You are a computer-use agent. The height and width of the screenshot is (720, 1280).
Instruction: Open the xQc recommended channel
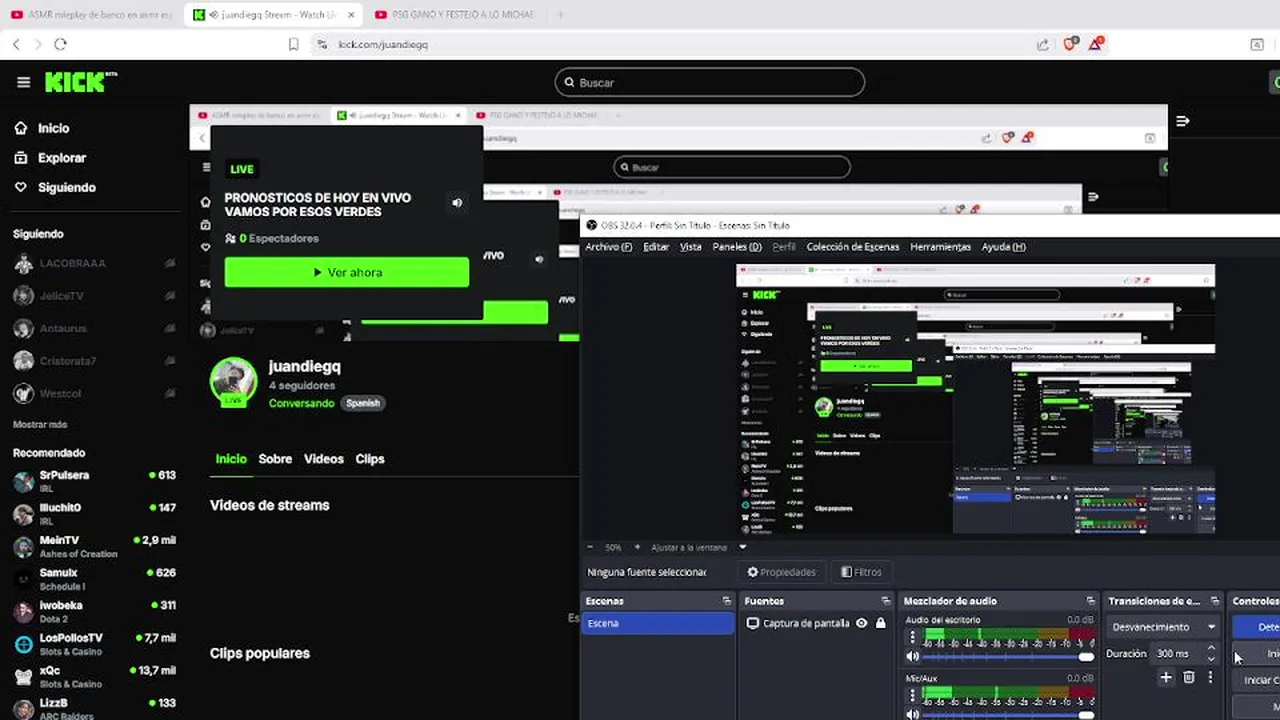click(x=94, y=677)
